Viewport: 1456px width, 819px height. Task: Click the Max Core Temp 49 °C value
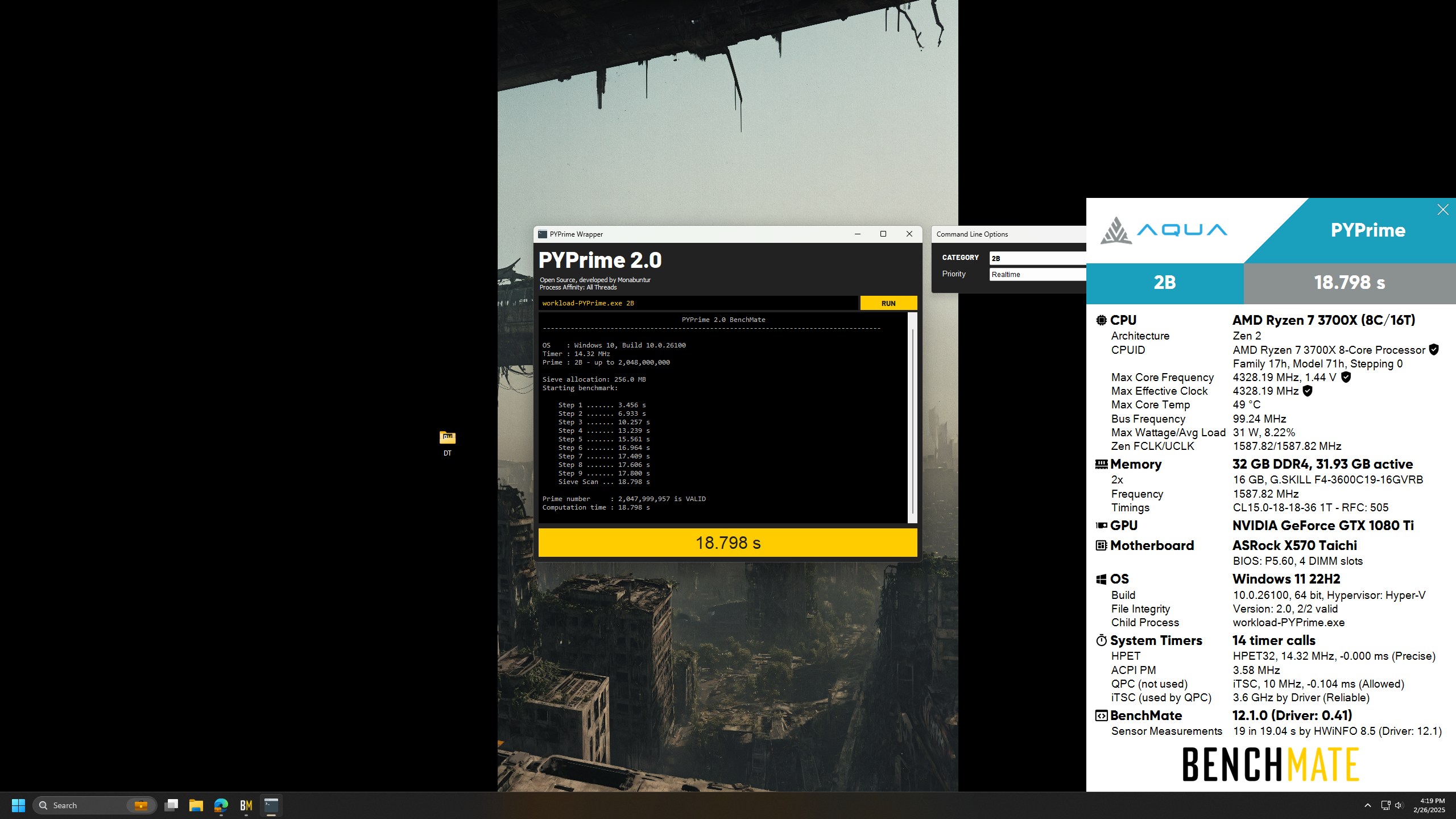(x=1247, y=404)
